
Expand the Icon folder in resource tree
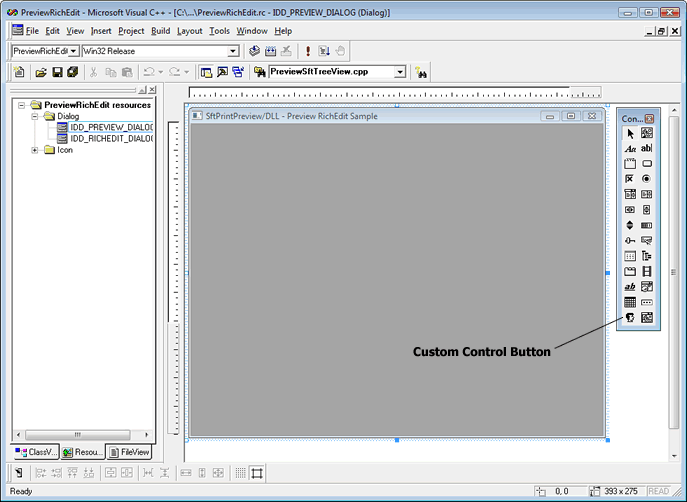tap(36, 150)
